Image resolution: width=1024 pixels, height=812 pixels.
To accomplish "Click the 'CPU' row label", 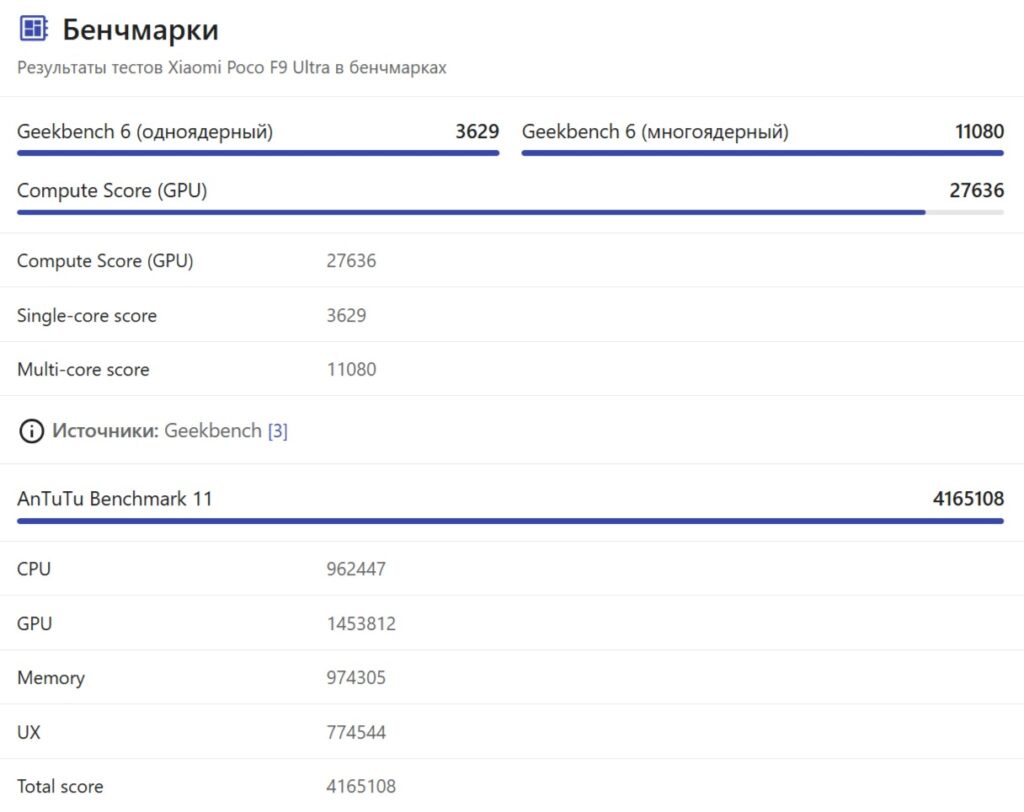I will point(34,569).
